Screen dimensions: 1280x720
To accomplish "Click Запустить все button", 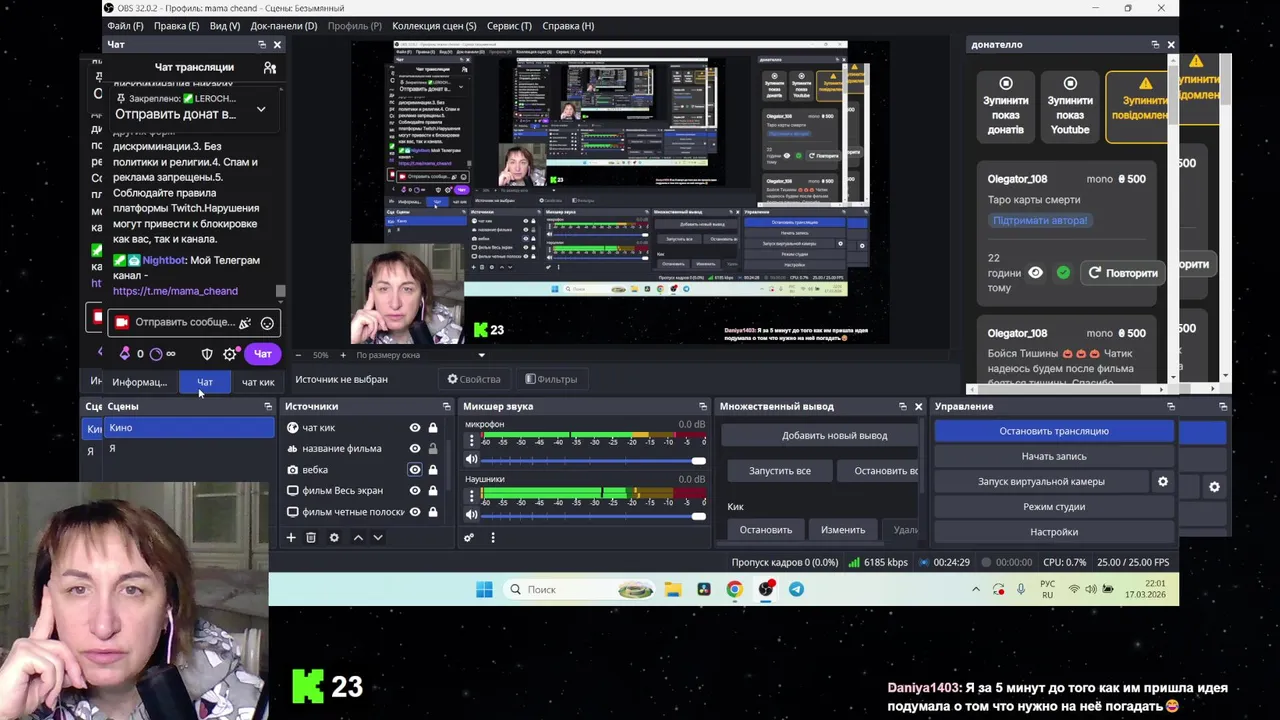I will pyautogui.click(x=780, y=470).
